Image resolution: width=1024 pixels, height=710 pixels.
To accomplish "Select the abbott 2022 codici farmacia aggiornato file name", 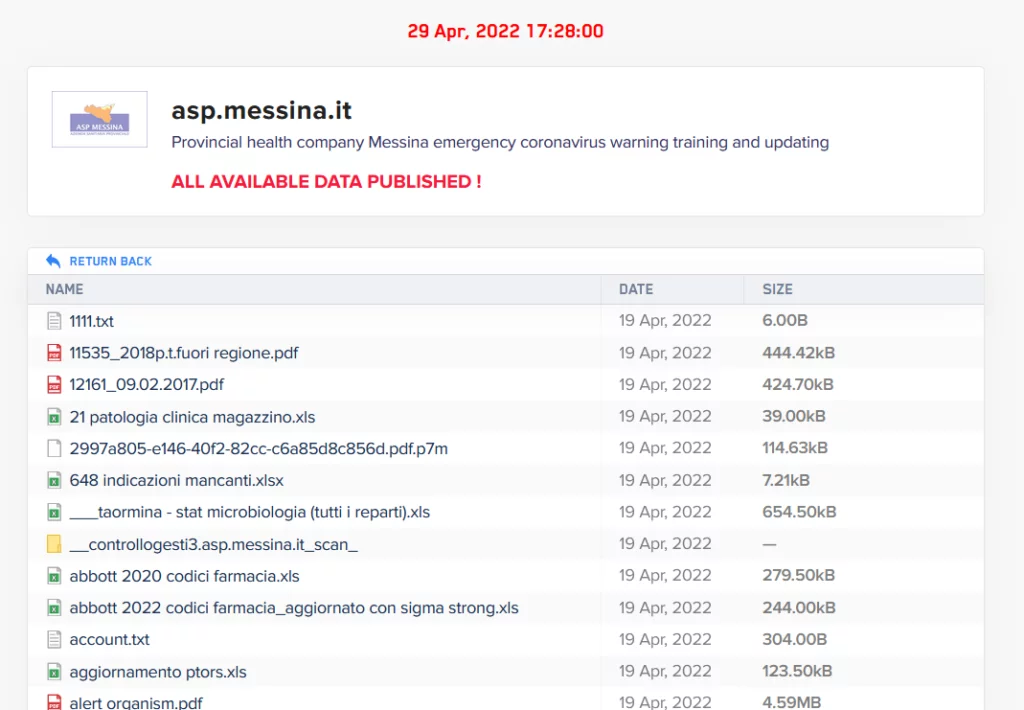I will point(293,608).
